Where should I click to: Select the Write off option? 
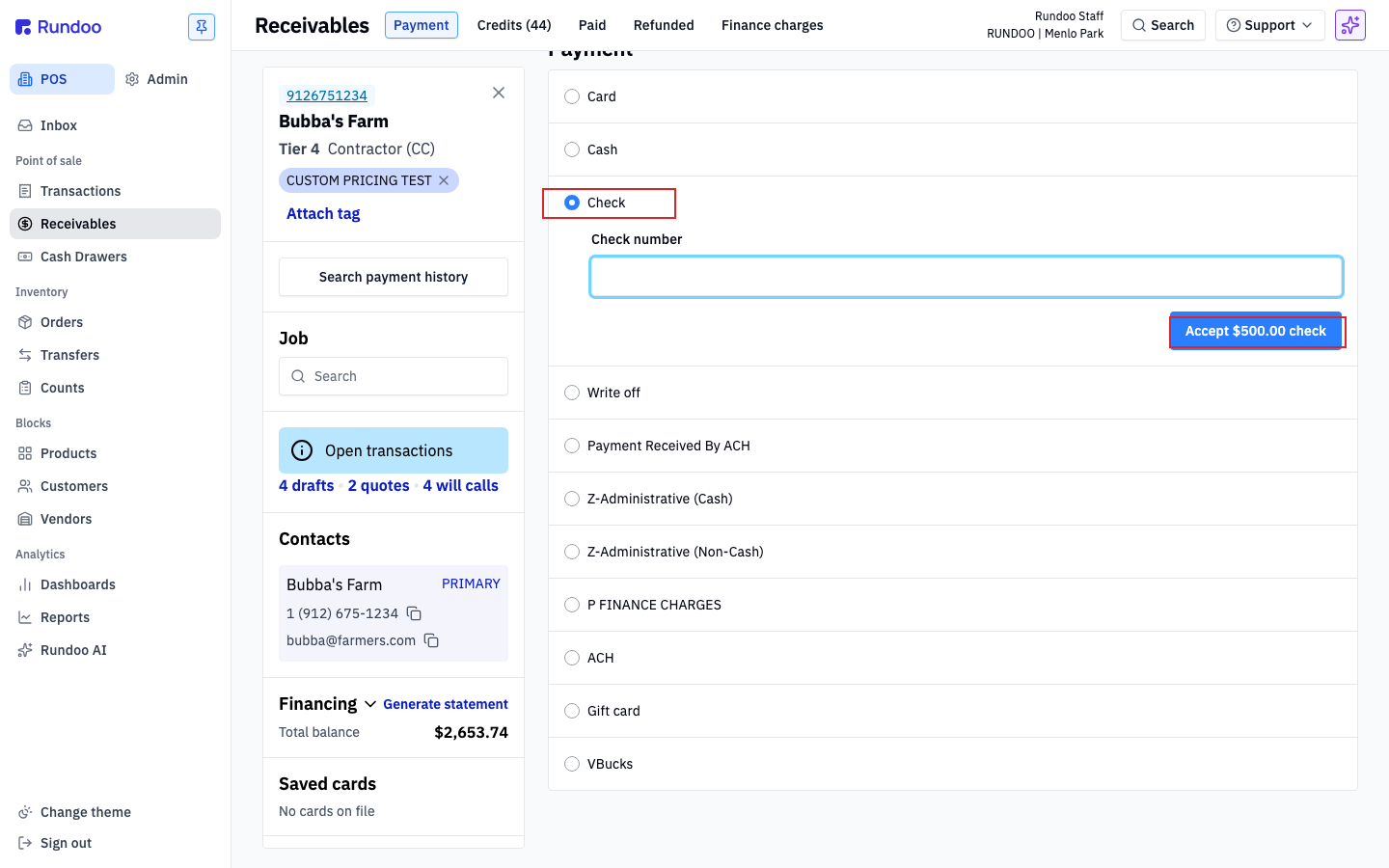[x=572, y=393]
